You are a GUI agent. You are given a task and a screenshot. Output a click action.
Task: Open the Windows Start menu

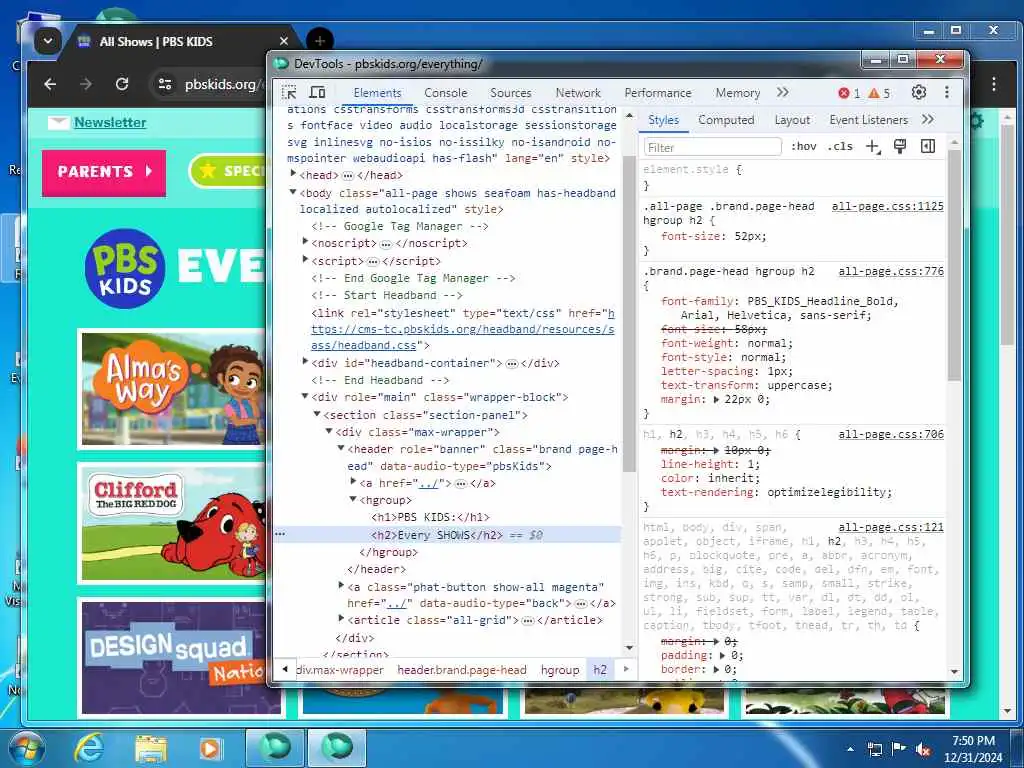click(x=27, y=748)
